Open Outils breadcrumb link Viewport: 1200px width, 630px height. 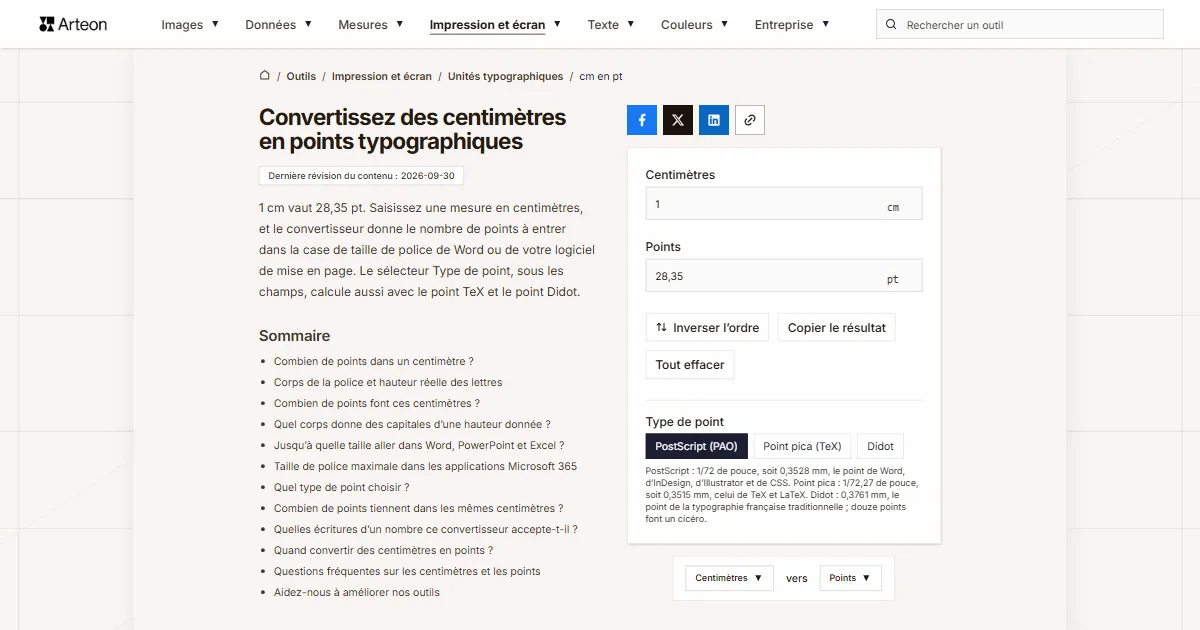(301, 76)
